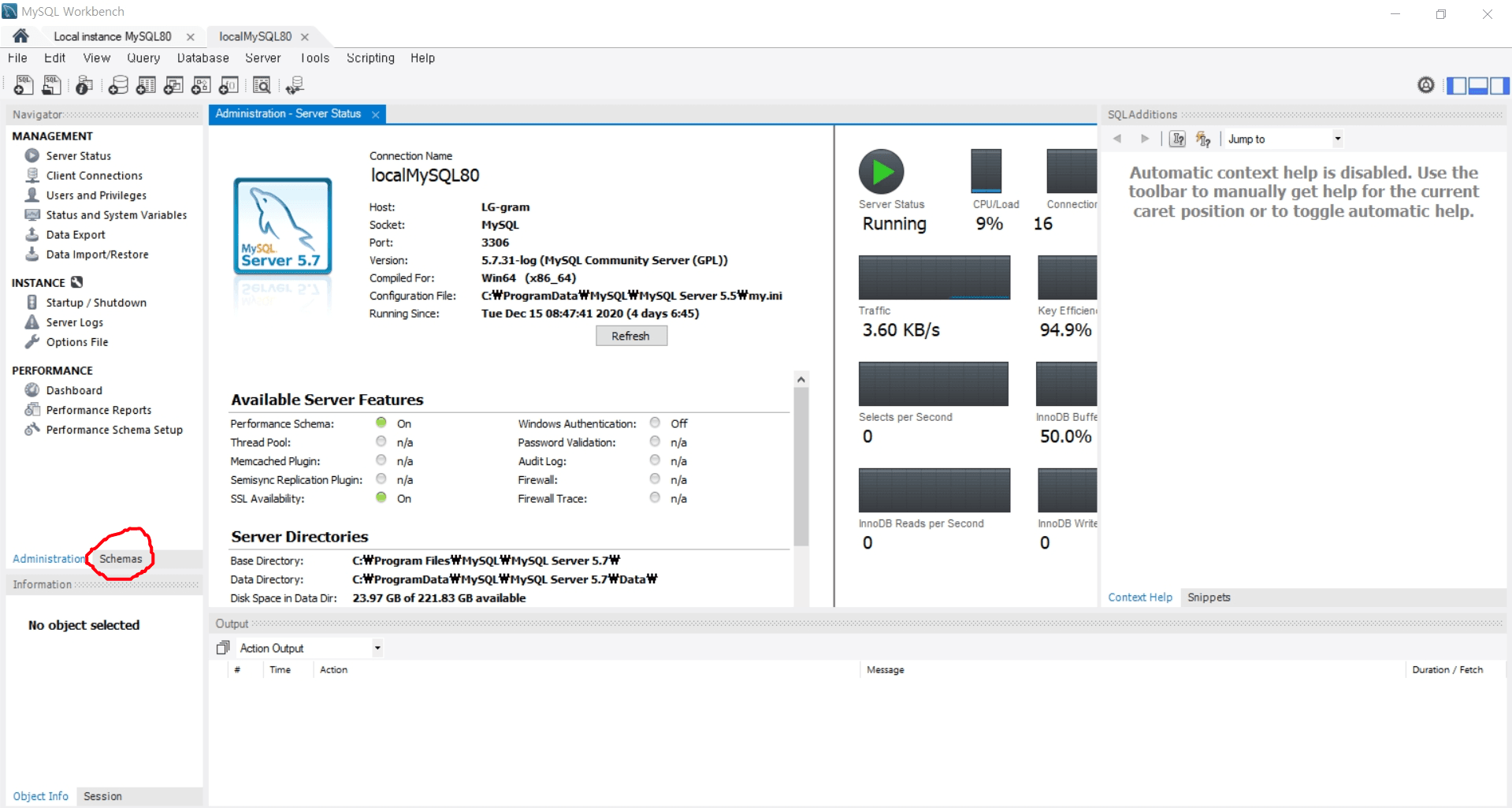Reconnect to DBMS toolbar icon
This screenshot has width=1512, height=808.
point(295,85)
